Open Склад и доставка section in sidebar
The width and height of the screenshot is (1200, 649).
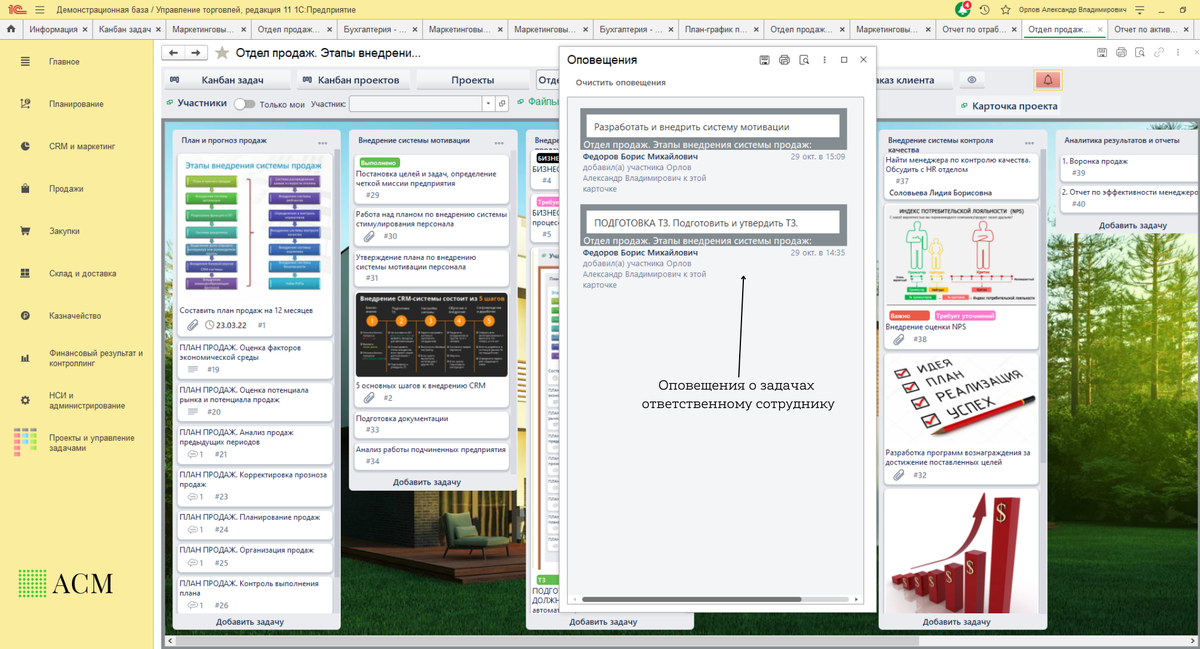click(82, 273)
